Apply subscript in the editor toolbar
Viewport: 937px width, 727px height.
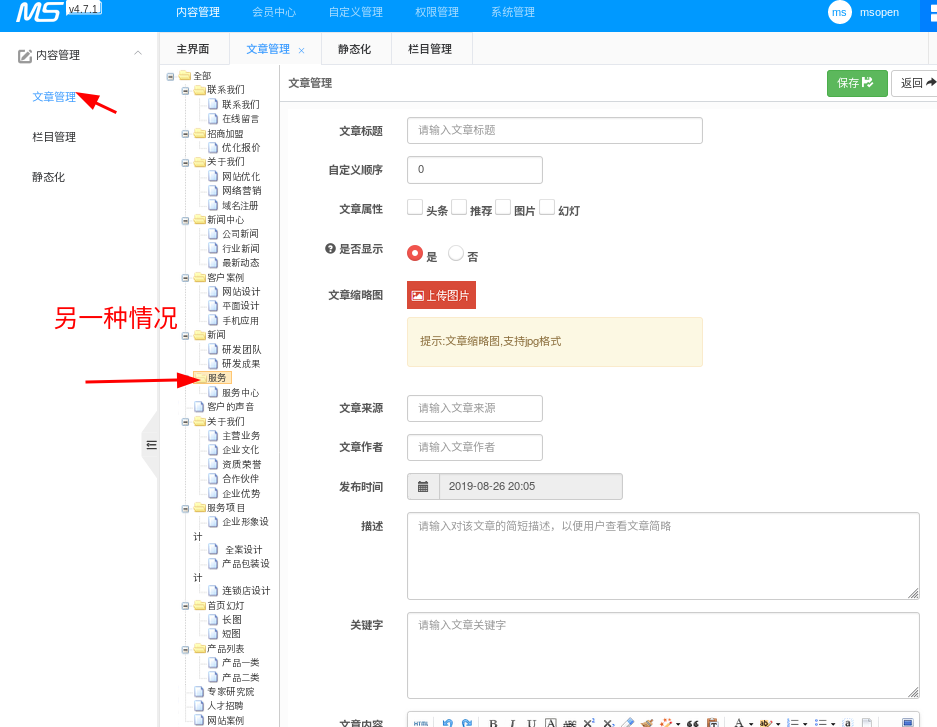[x=608, y=723]
